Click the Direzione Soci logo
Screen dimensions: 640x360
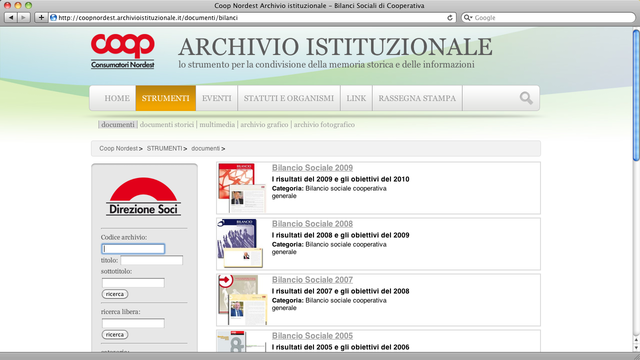pyautogui.click(x=143, y=197)
